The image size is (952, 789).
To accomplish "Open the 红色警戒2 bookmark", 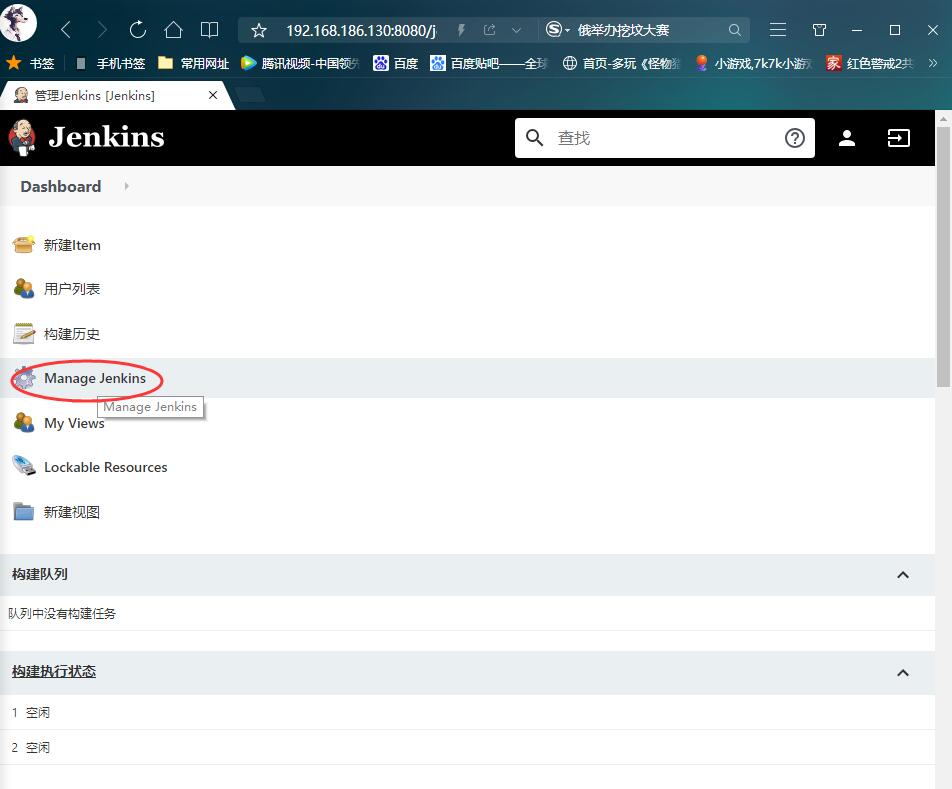I will 869,63.
